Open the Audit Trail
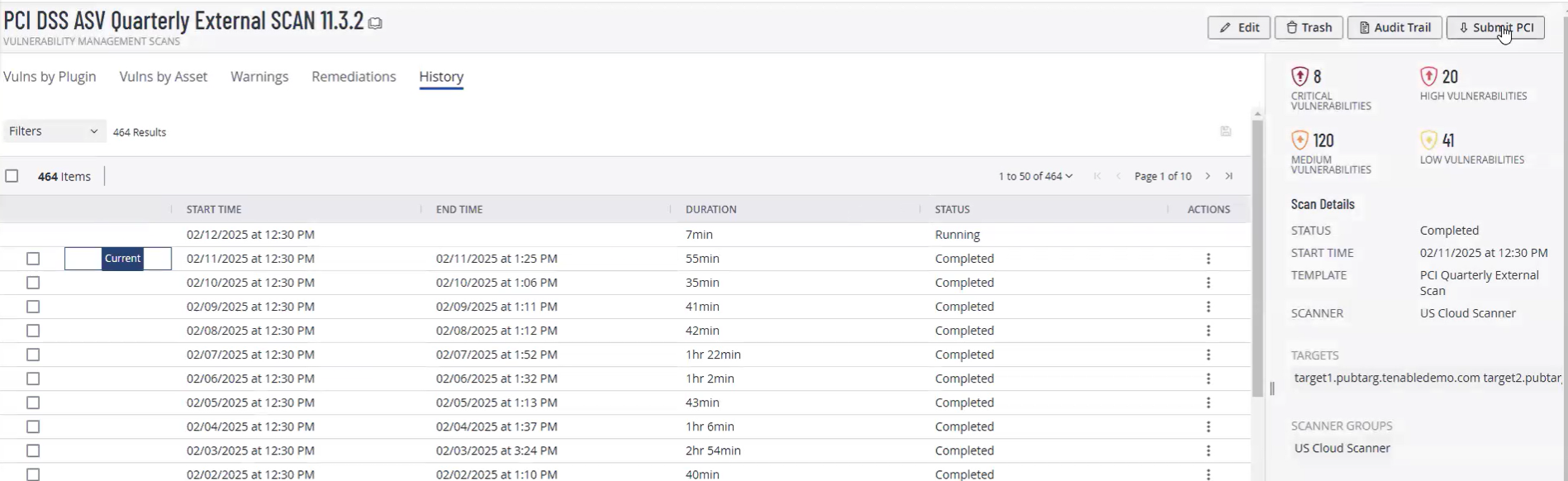 [1395, 27]
